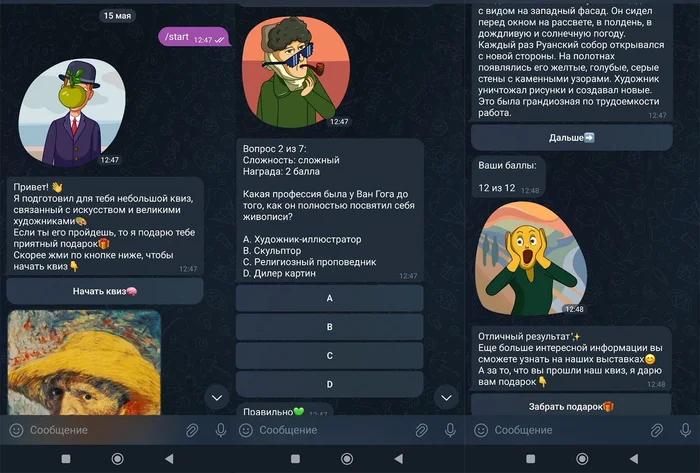Attach a file in middle chat panel

[x=421, y=430]
